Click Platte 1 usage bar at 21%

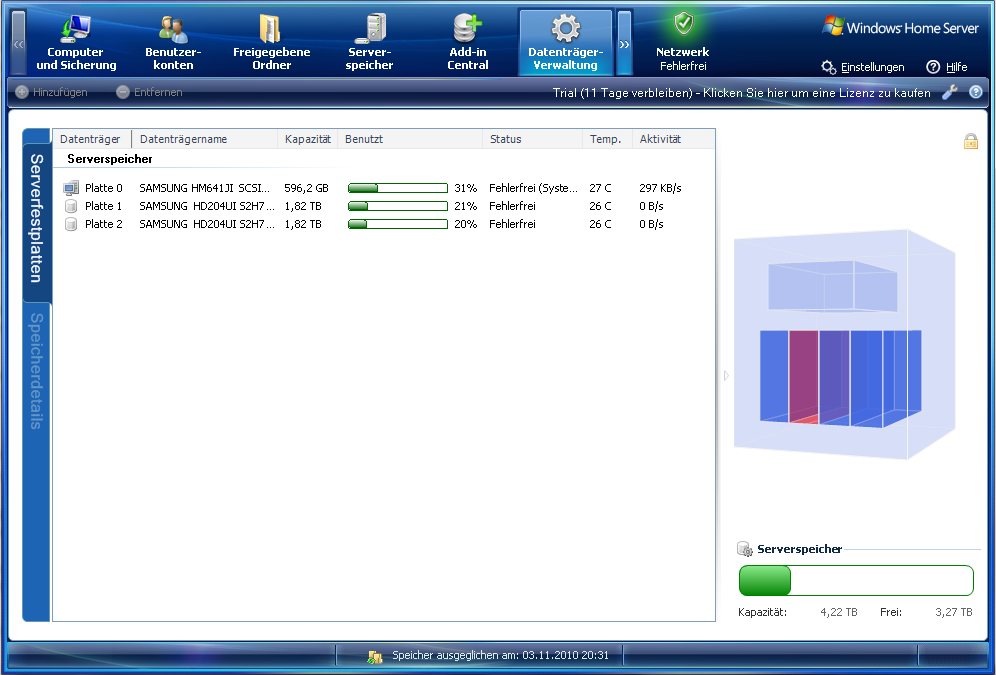(x=398, y=206)
